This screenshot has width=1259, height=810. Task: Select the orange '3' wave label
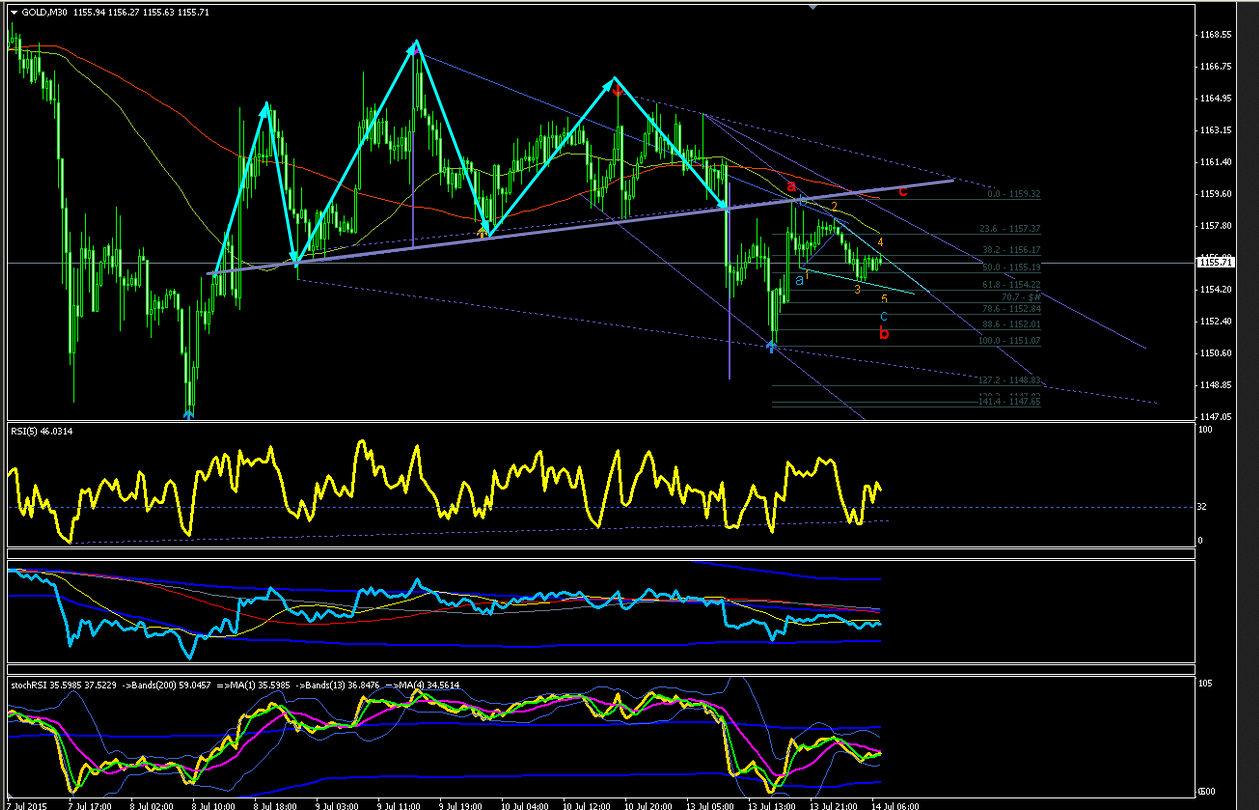click(857, 289)
